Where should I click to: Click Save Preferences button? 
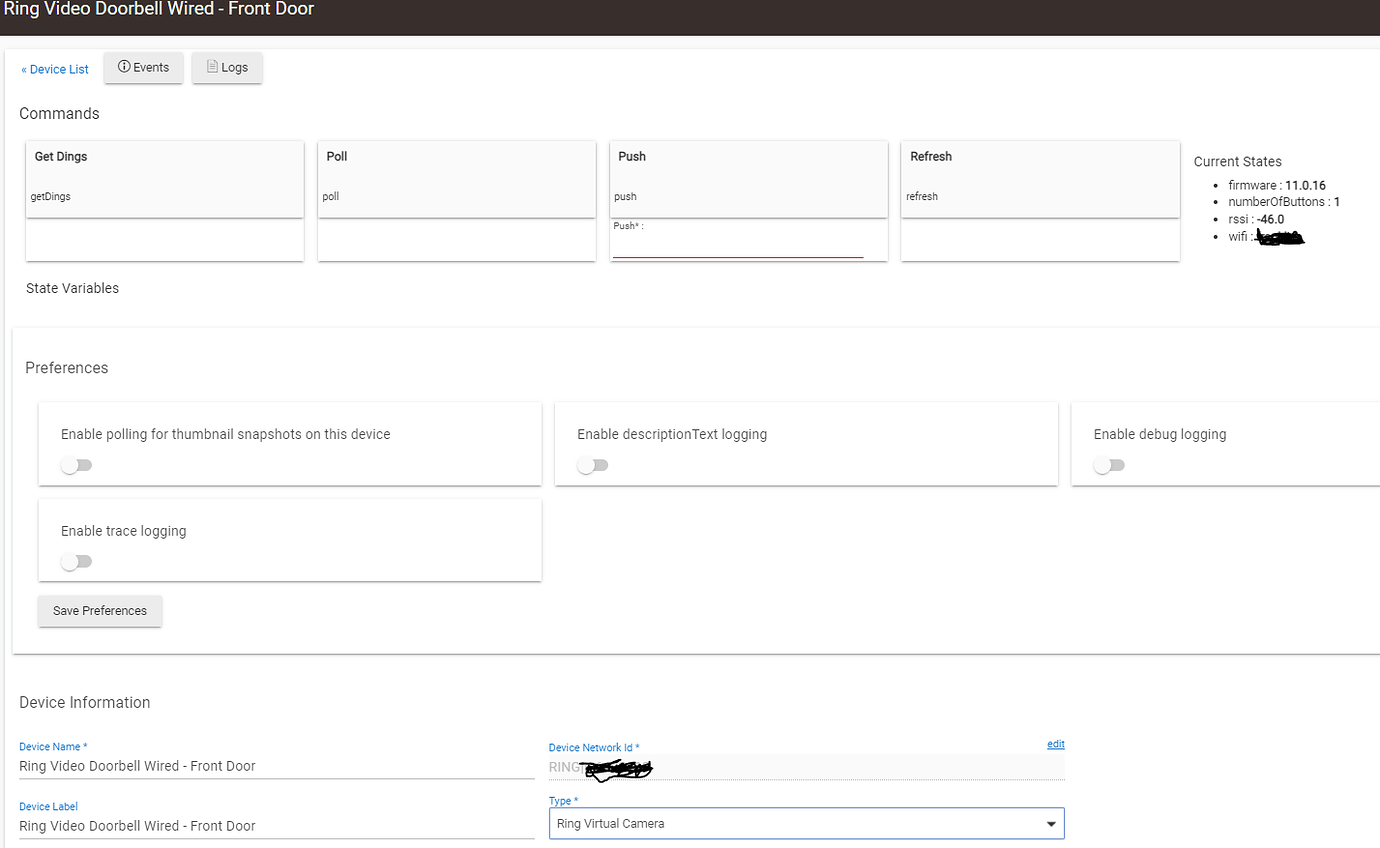pyautogui.click(x=100, y=611)
